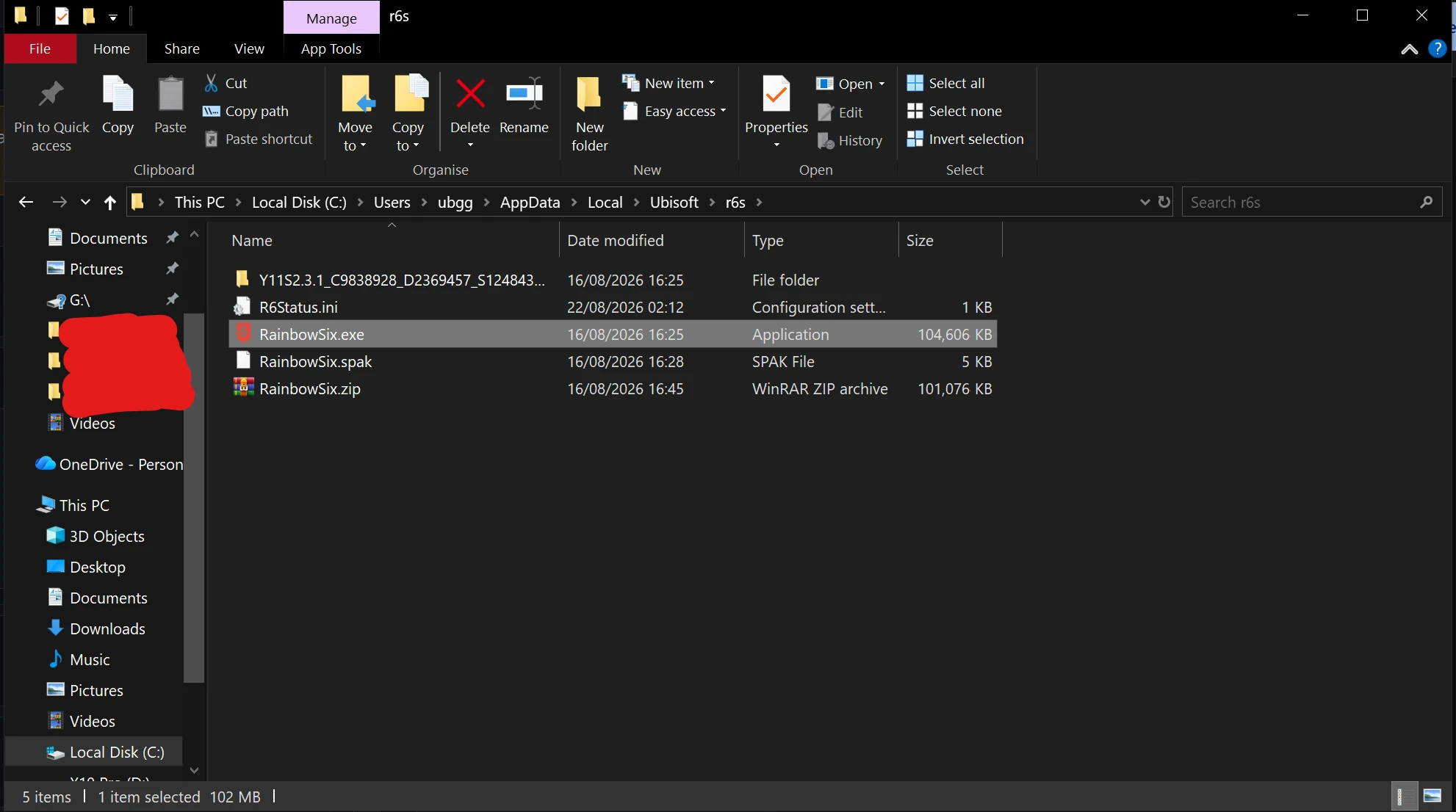Sort by the Date modified column
1456x812 pixels.
tap(652, 240)
